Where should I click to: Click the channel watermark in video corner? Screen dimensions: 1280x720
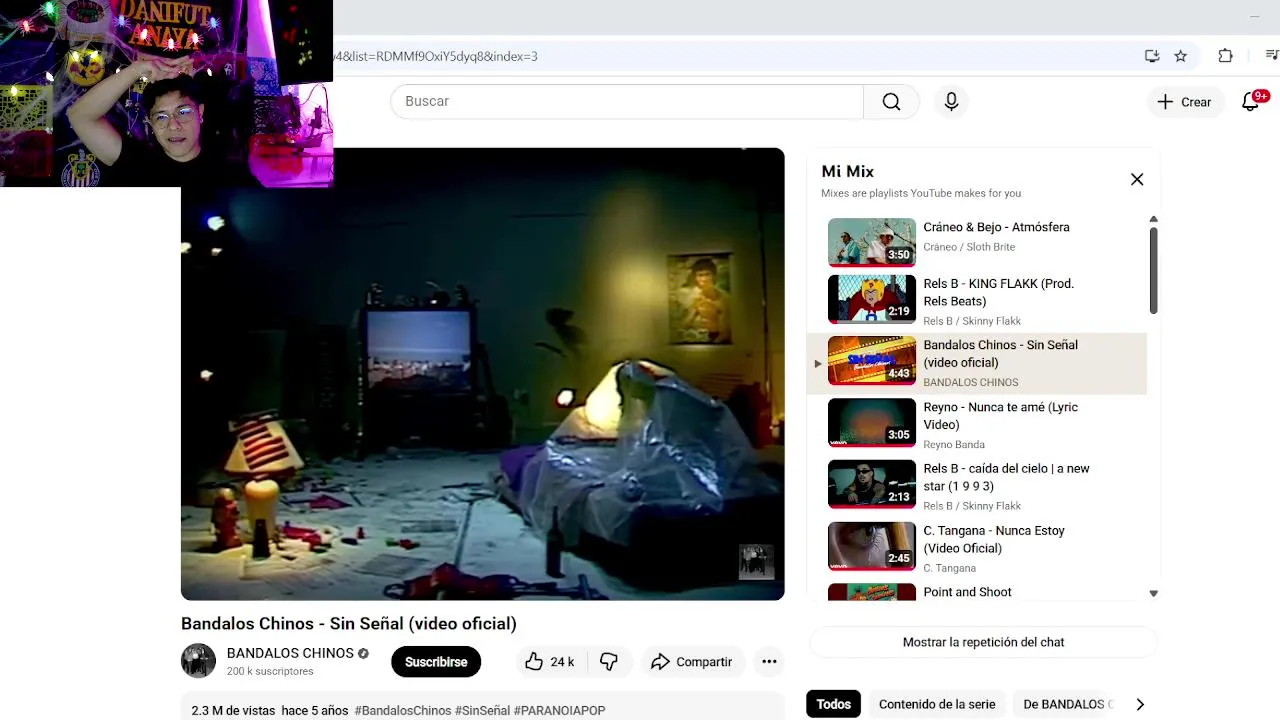tap(756, 562)
